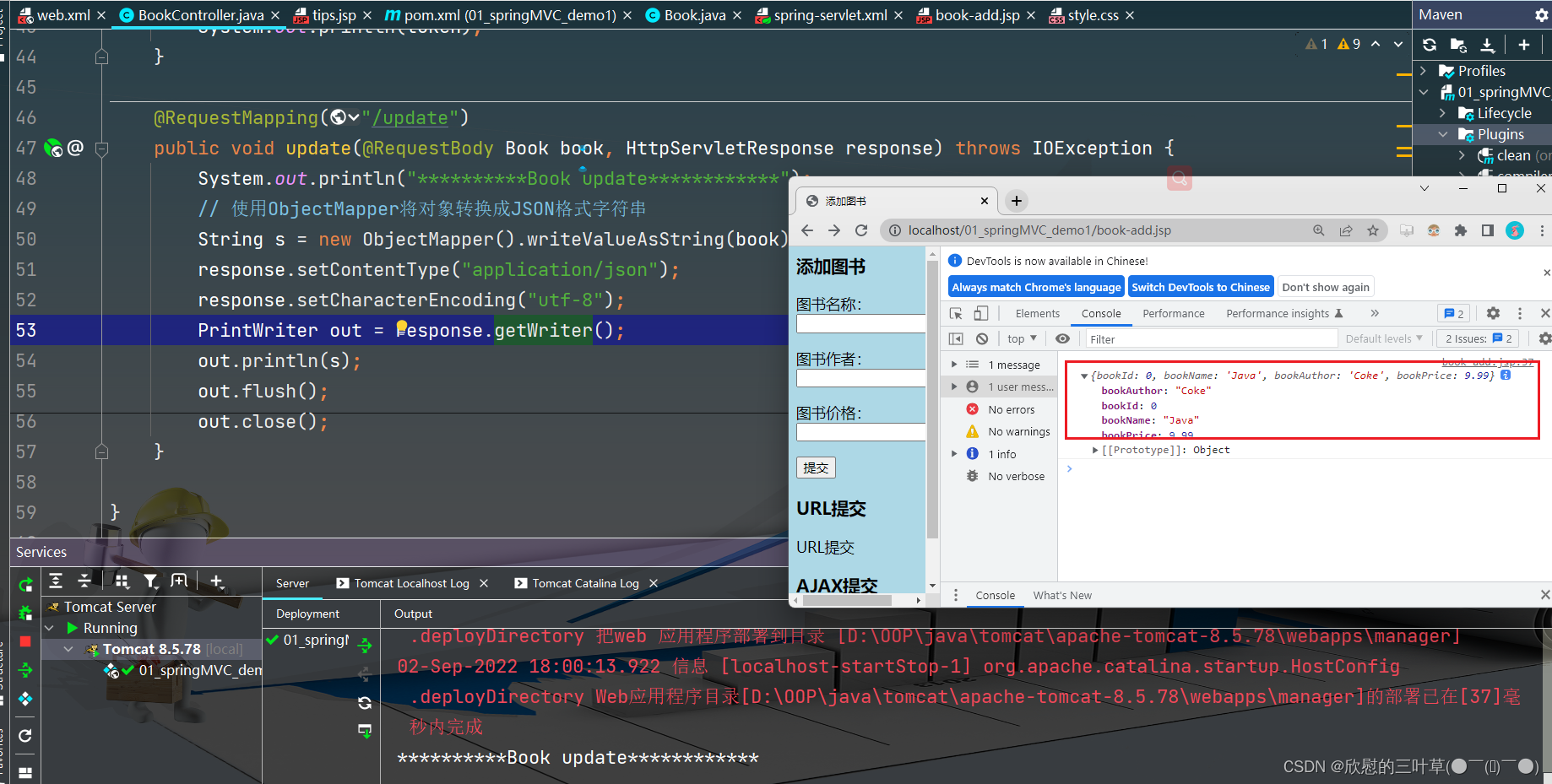Stop the running Tomcat server

click(x=25, y=641)
